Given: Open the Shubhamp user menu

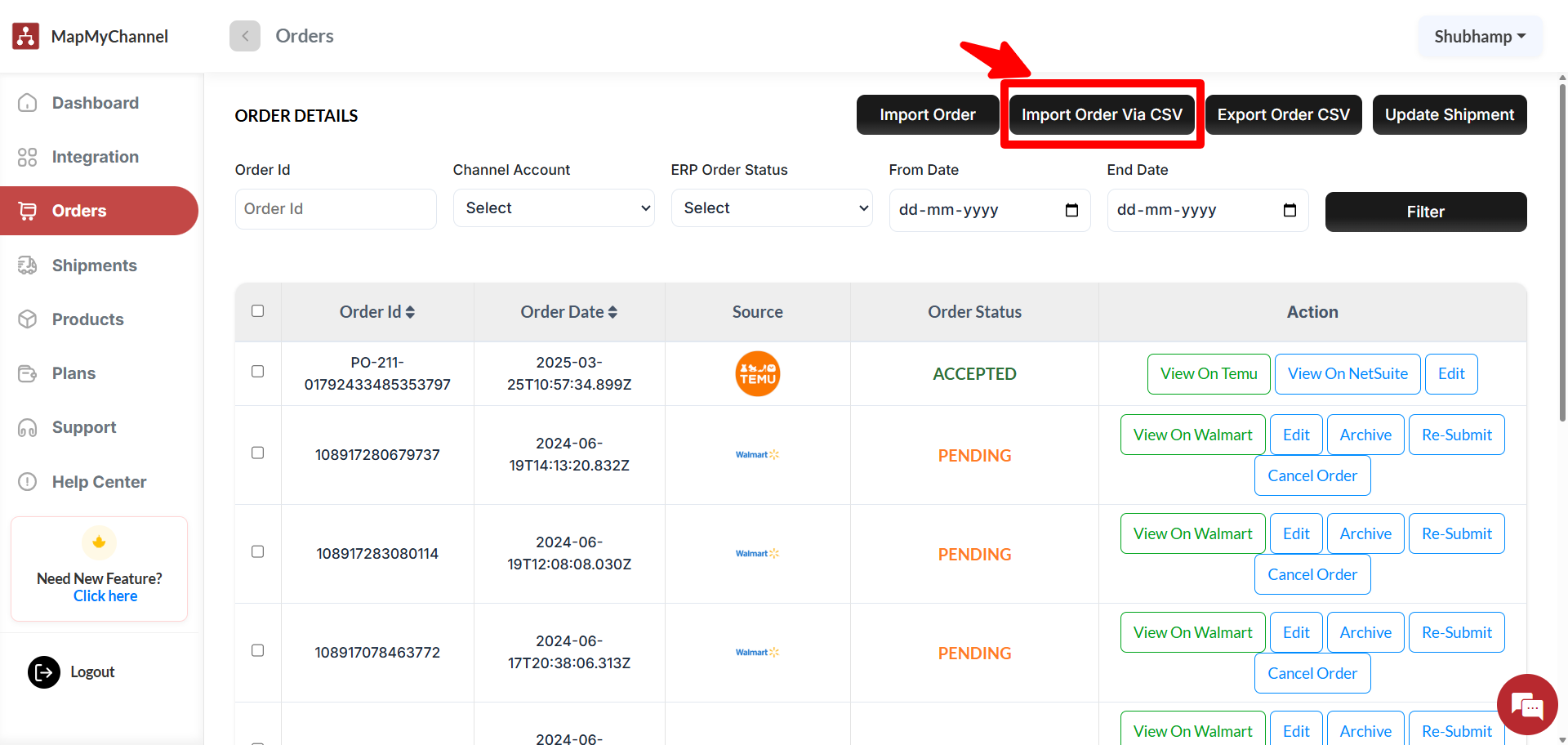Looking at the screenshot, I should 1480,37.
